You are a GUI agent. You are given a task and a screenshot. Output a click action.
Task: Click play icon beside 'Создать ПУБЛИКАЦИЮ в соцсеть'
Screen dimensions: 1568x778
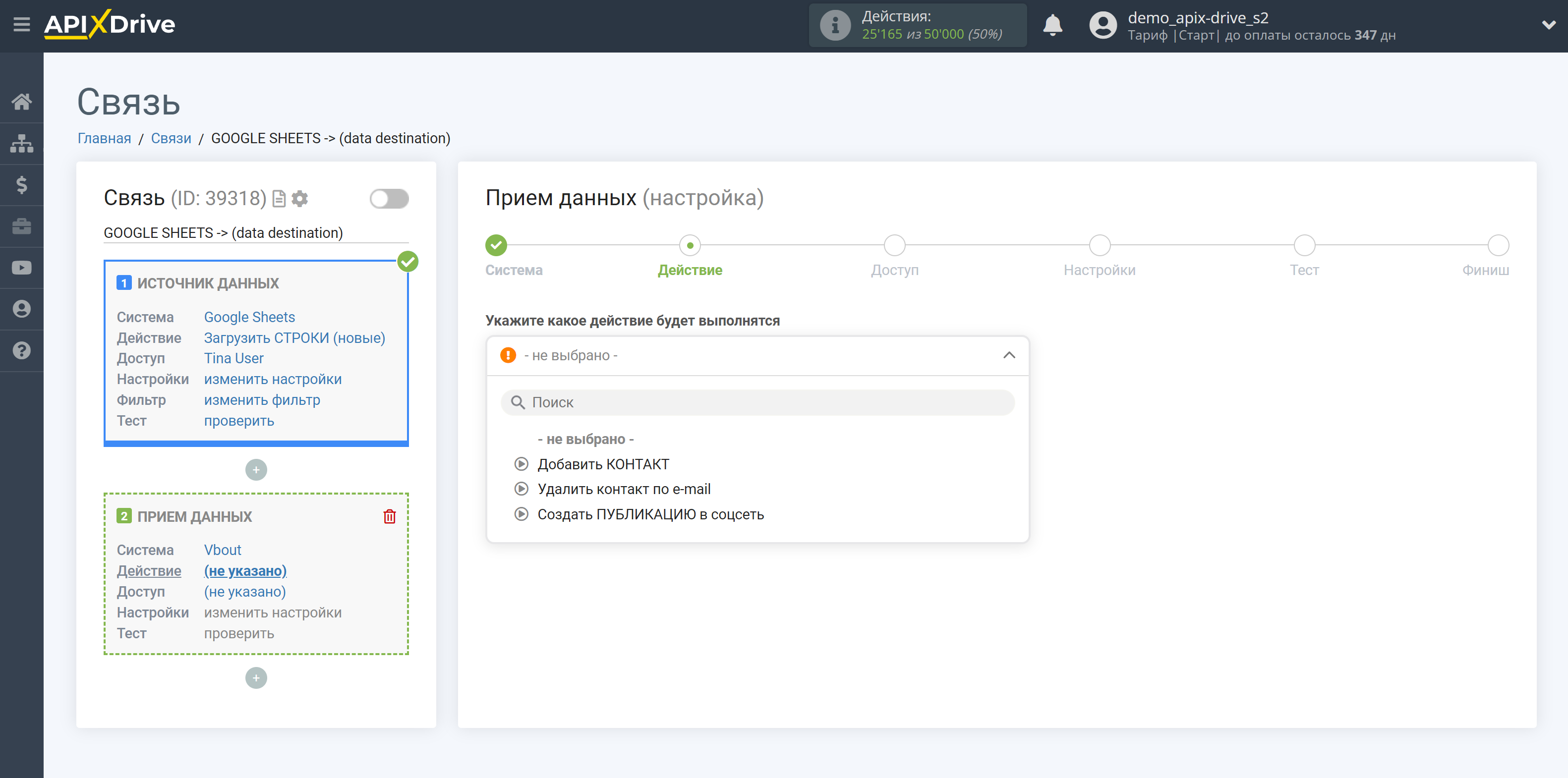(522, 514)
